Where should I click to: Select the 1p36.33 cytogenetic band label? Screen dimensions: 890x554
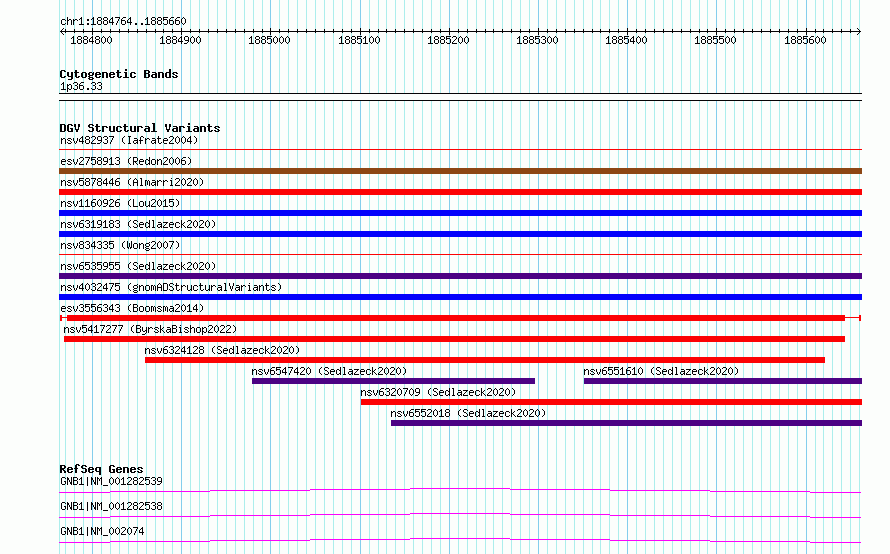click(81, 86)
